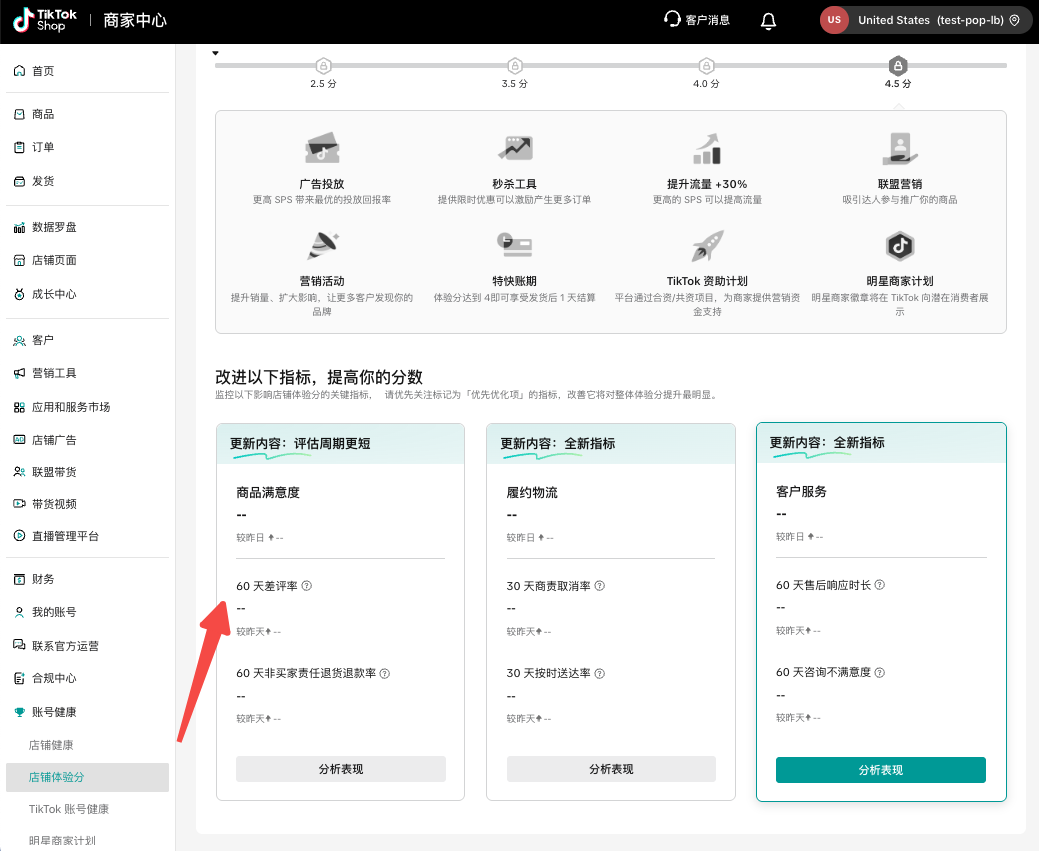Click the 特快账期 wallet icon
Viewport: 1039px width, 851px height.
(x=514, y=247)
